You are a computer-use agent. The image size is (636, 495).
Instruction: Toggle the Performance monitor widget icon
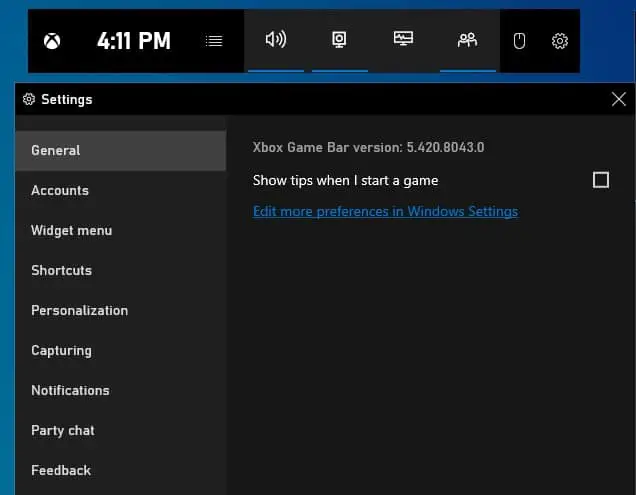(403, 39)
